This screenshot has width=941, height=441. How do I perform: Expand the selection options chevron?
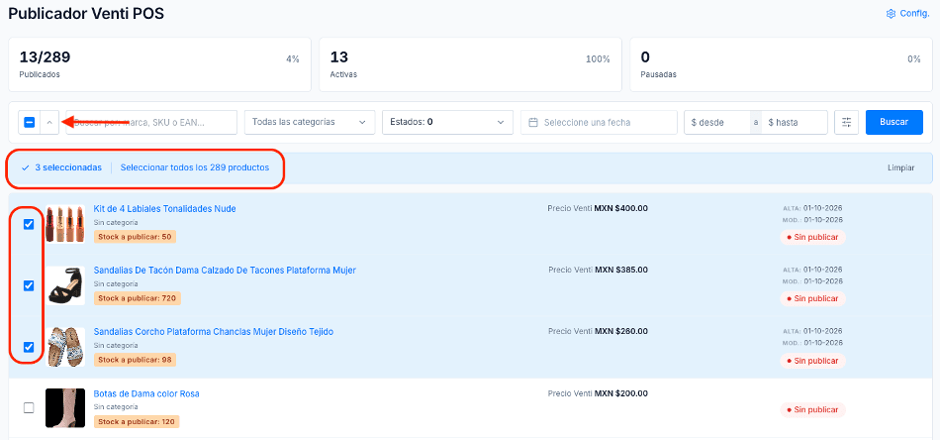pos(50,122)
